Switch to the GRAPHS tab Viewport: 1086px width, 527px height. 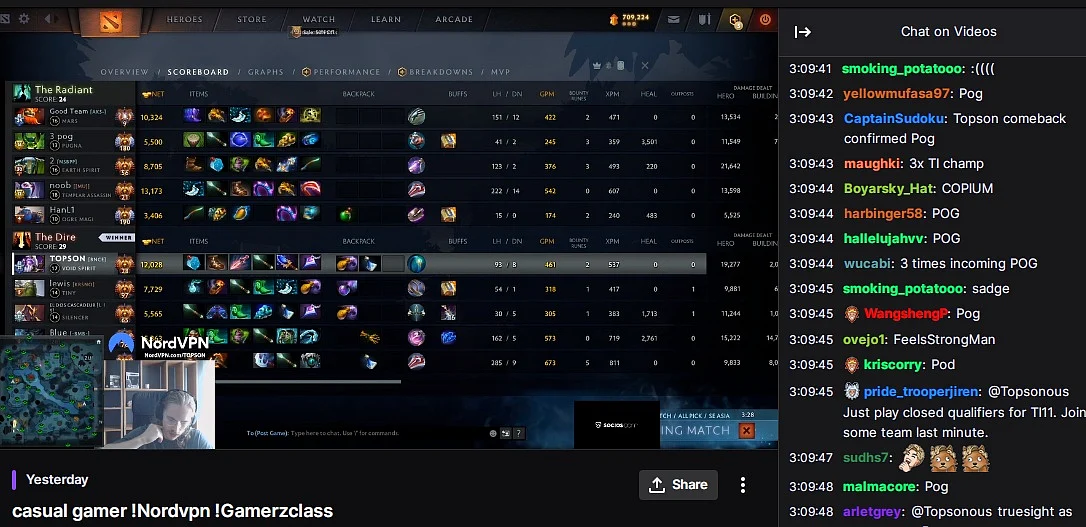point(266,72)
